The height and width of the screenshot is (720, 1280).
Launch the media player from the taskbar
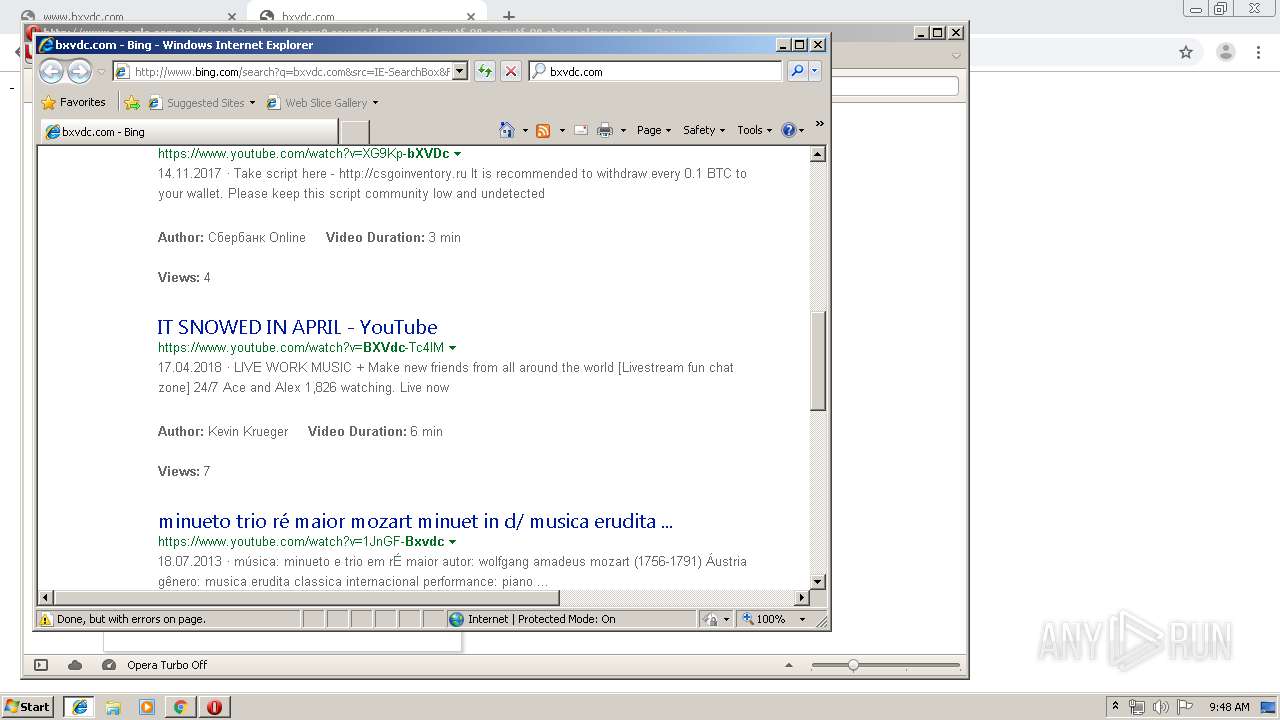point(147,707)
